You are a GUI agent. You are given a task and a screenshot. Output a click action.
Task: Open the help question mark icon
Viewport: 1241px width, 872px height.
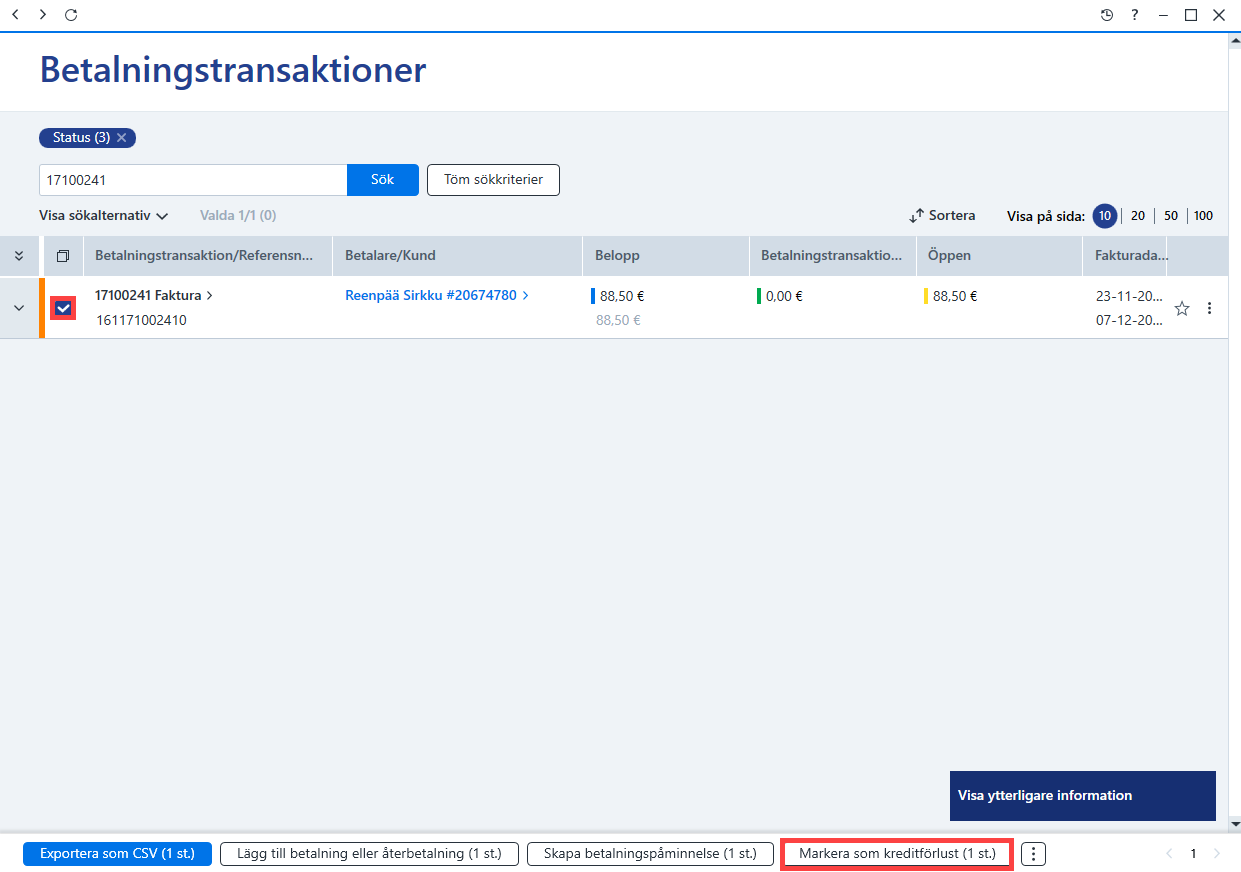pyautogui.click(x=1135, y=15)
